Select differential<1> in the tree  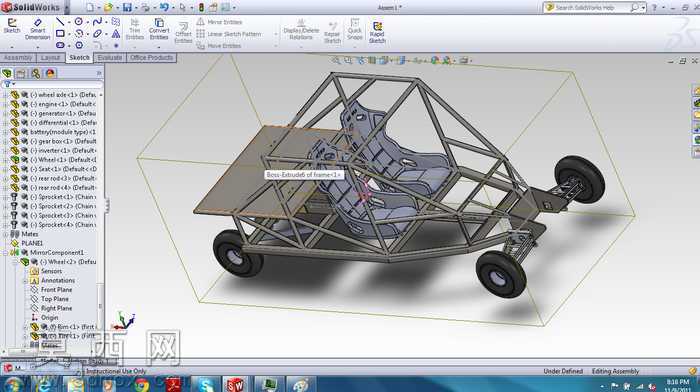[x=62, y=123]
